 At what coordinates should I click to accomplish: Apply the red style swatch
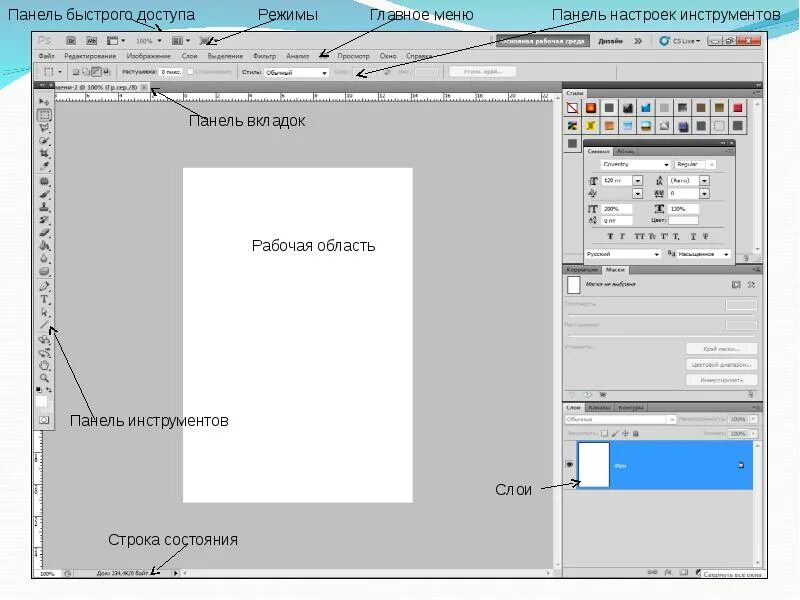(x=738, y=108)
